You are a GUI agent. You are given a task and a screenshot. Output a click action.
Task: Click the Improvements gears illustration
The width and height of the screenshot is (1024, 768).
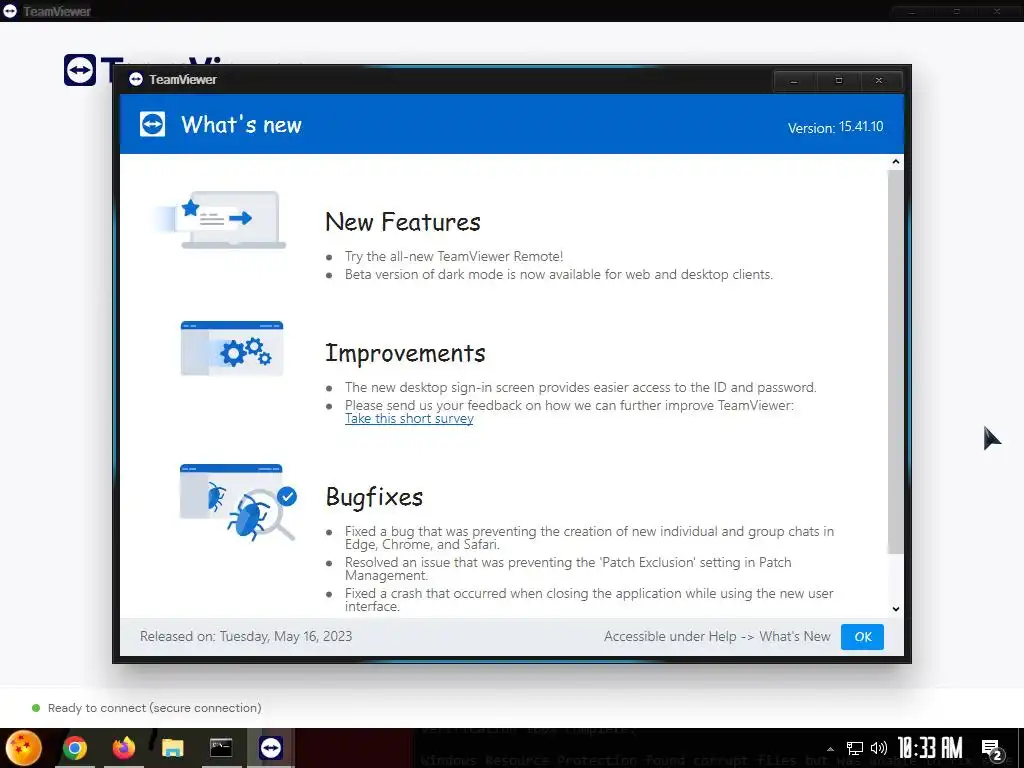coord(232,348)
